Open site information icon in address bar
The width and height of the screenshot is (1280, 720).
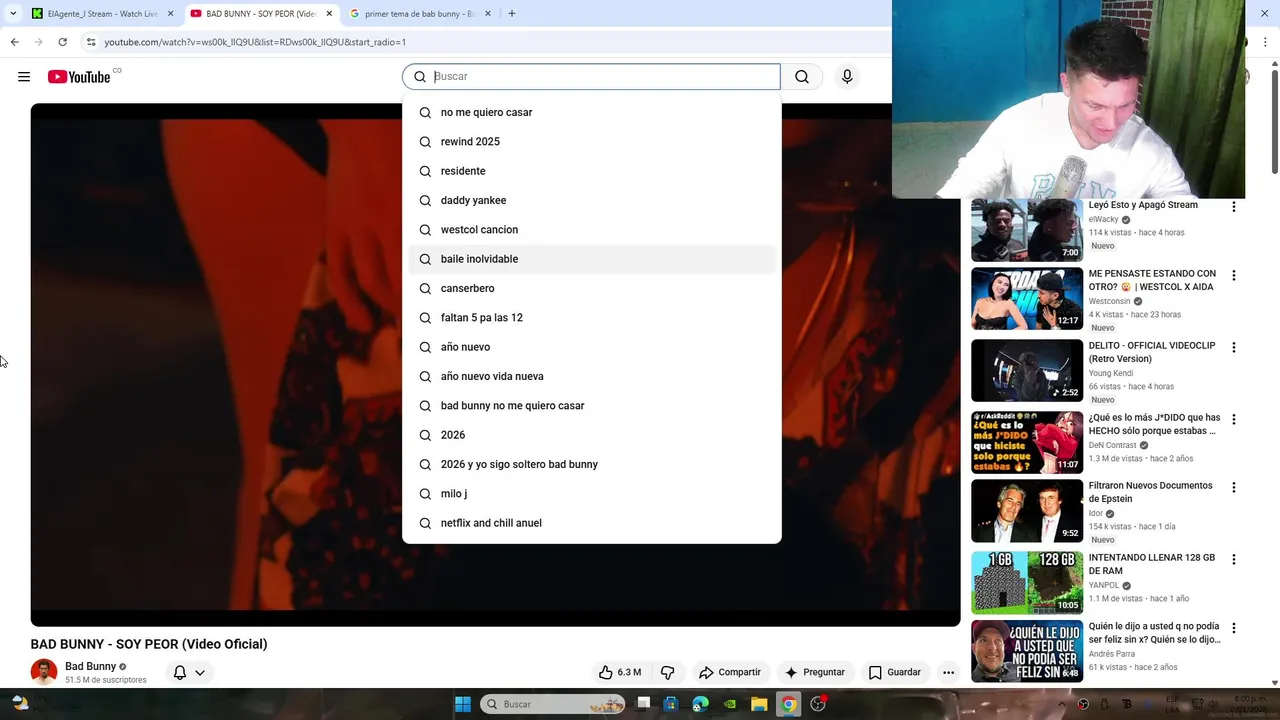(91, 42)
